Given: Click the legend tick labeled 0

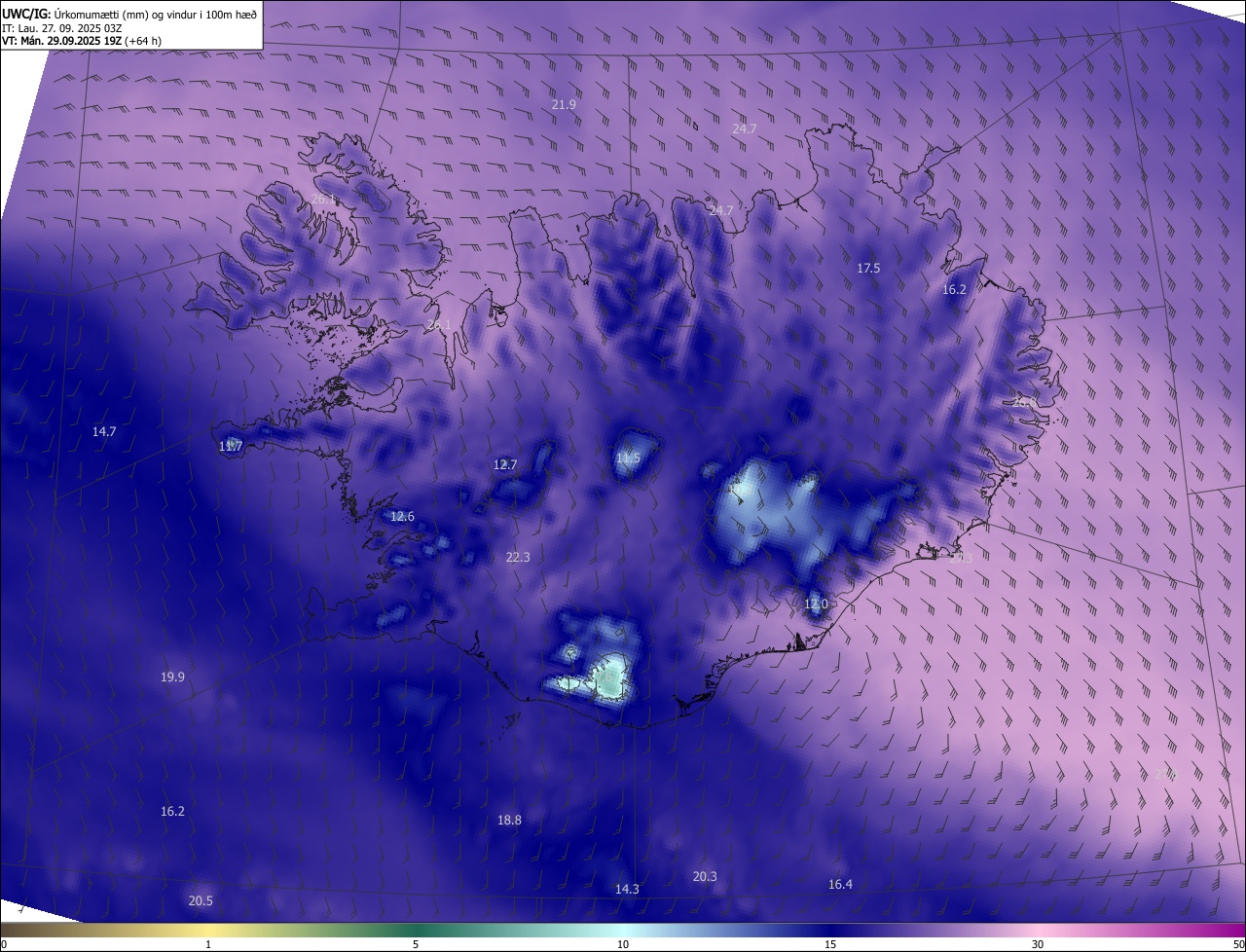Looking at the screenshot, I should (4, 944).
